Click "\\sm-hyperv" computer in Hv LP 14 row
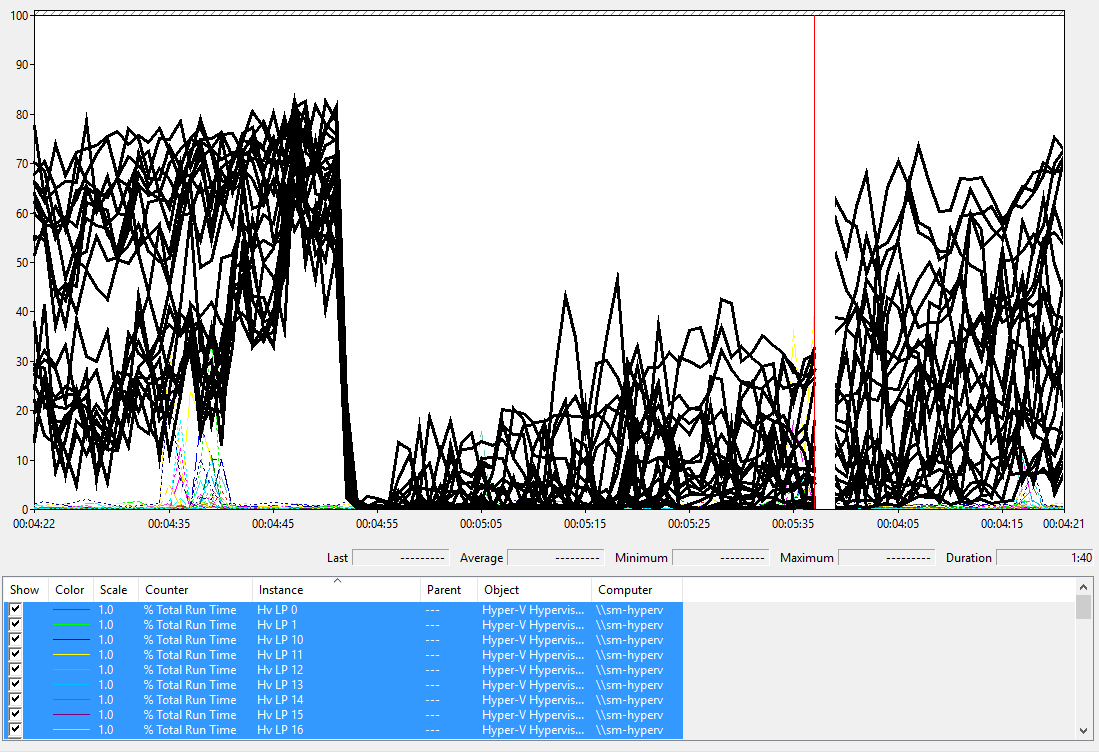This screenshot has width=1099, height=753. [x=629, y=700]
